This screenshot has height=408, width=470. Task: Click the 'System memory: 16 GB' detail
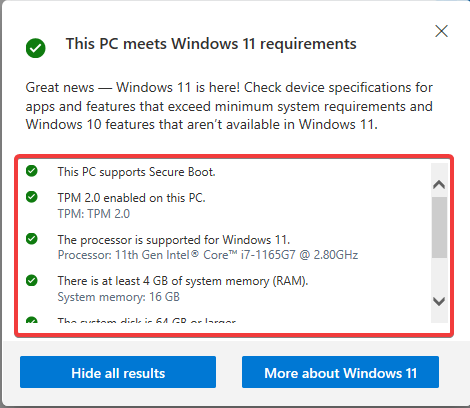[x=118, y=297]
